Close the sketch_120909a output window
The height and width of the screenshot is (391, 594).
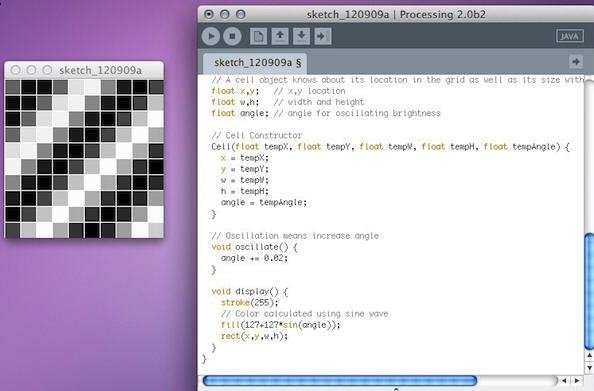[16, 70]
